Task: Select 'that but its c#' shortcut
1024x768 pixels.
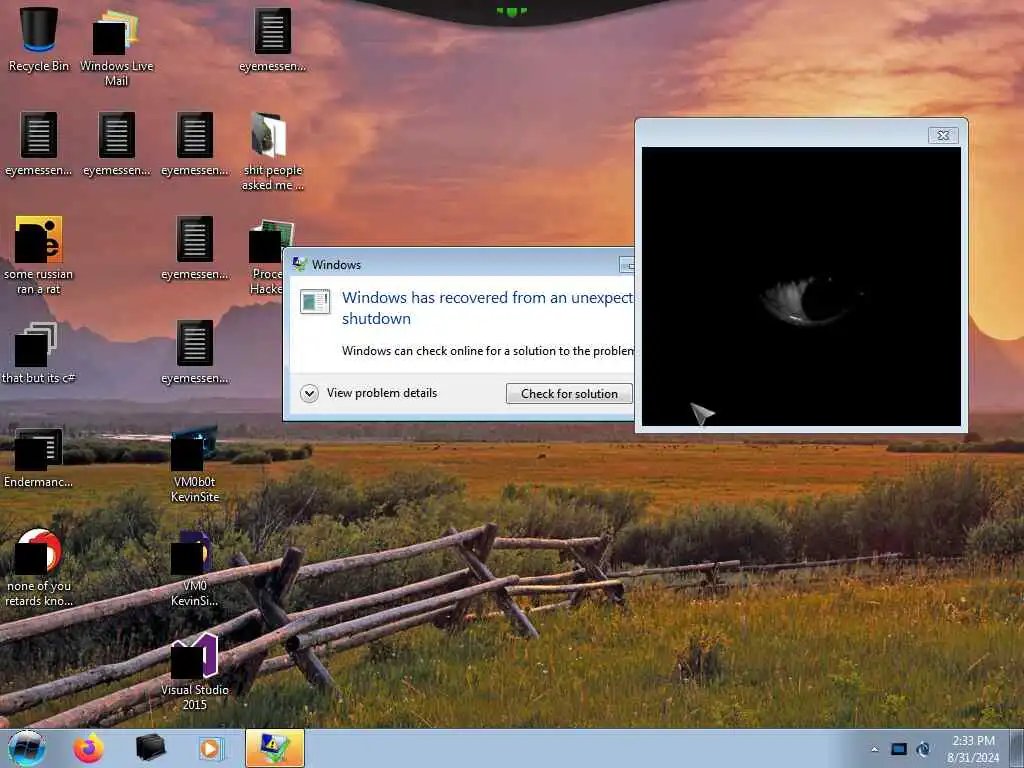Action: coord(39,352)
